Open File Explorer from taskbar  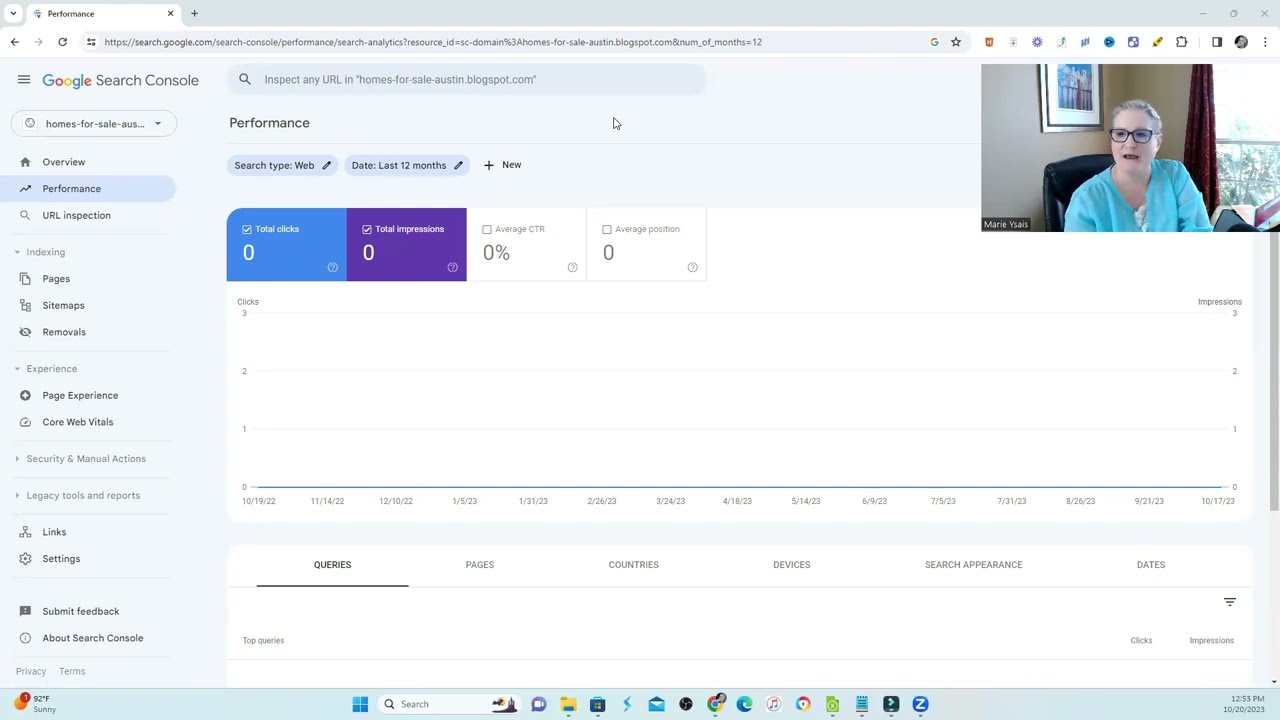coord(568,704)
